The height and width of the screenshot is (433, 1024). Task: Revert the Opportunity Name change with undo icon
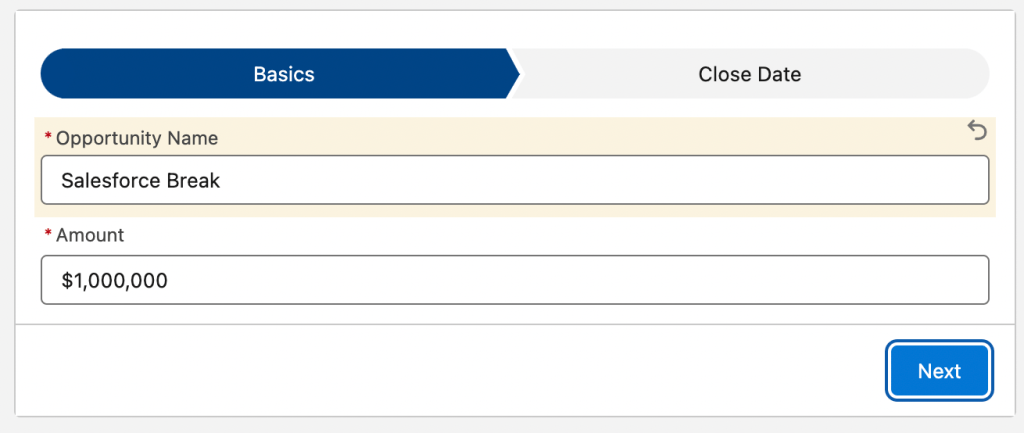pos(977,131)
